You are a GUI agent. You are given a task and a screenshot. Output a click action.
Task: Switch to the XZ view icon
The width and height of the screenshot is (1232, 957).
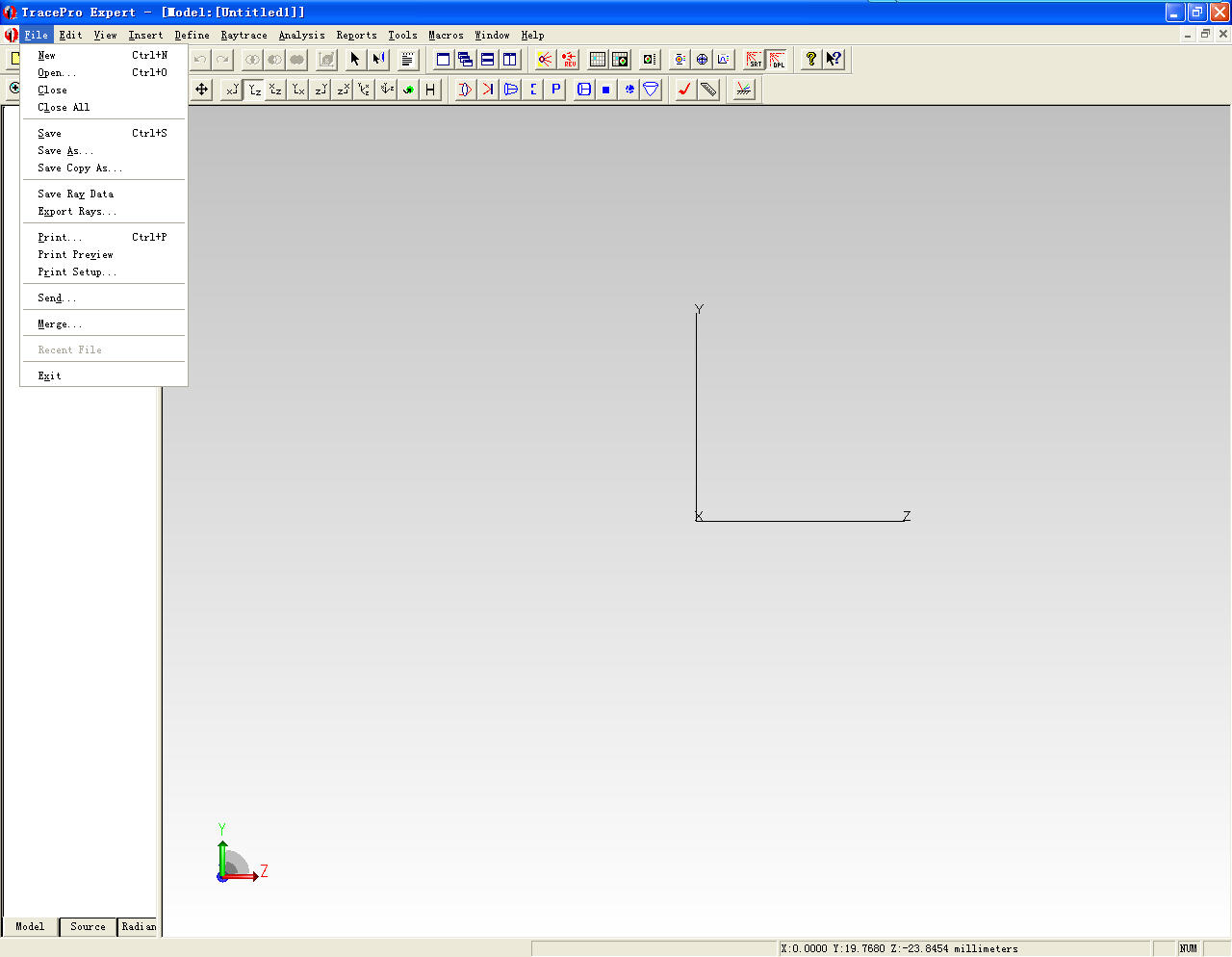275,90
